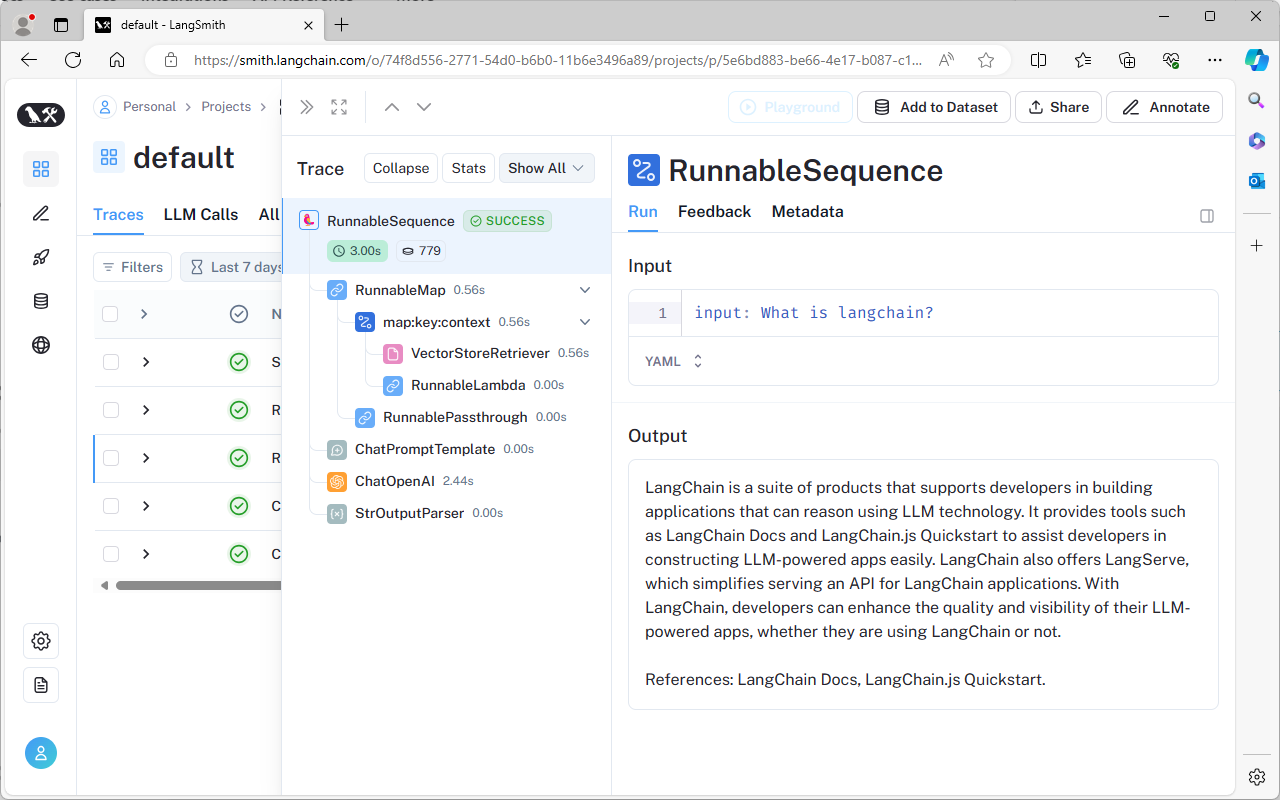Click the ChatPromptTemplate icon
1280x800 pixels.
337,449
